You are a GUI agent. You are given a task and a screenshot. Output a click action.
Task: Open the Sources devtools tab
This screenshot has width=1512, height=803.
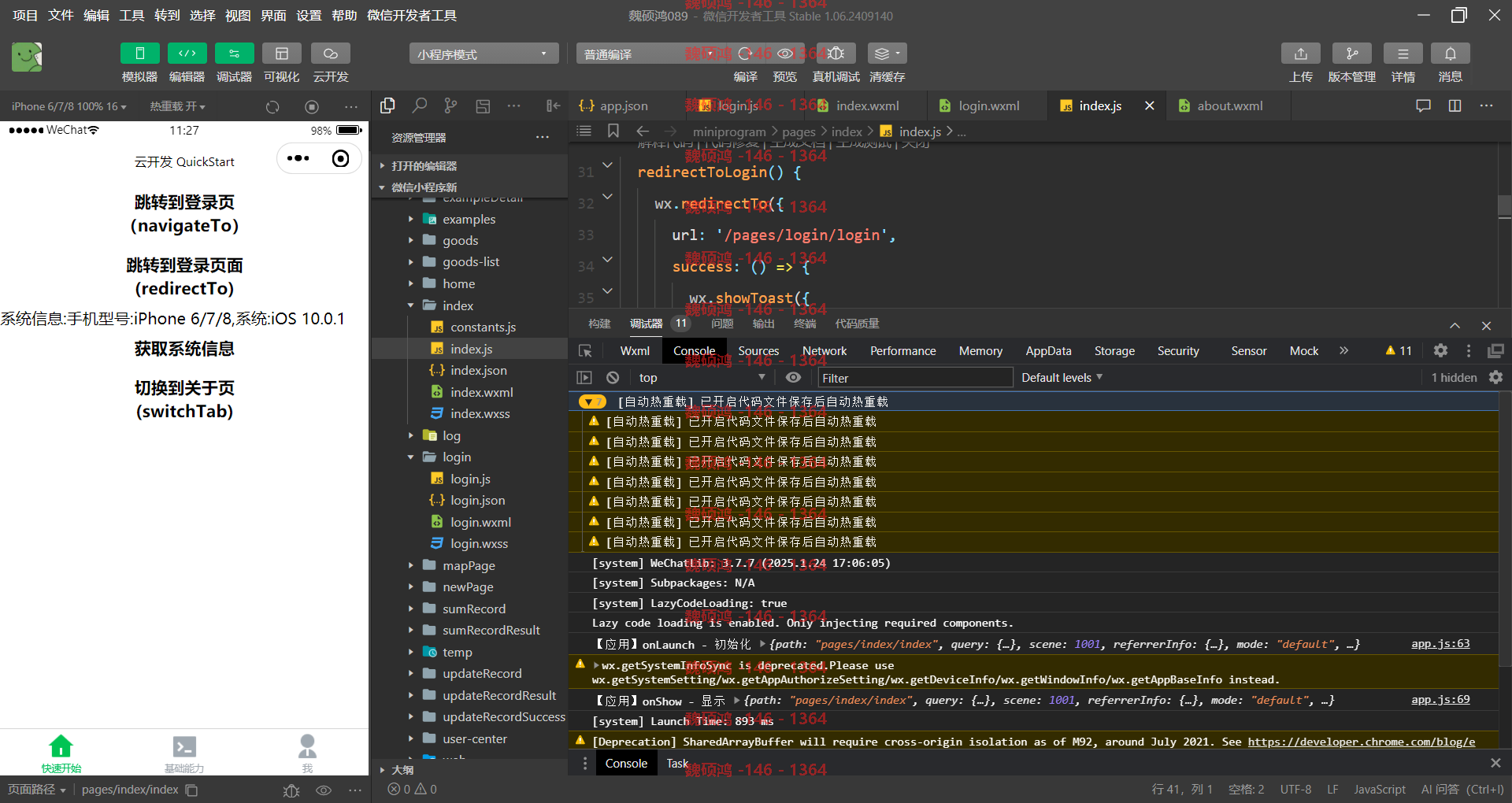click(x=758, y=351)
